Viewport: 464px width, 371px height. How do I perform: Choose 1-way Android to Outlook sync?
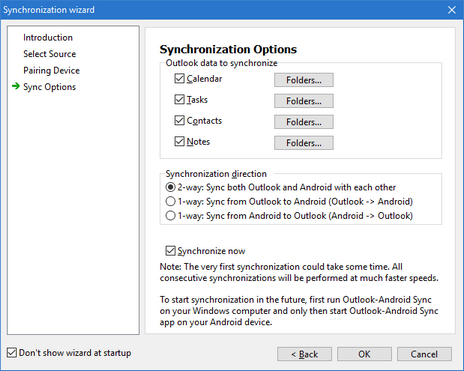tap(170, 216)
